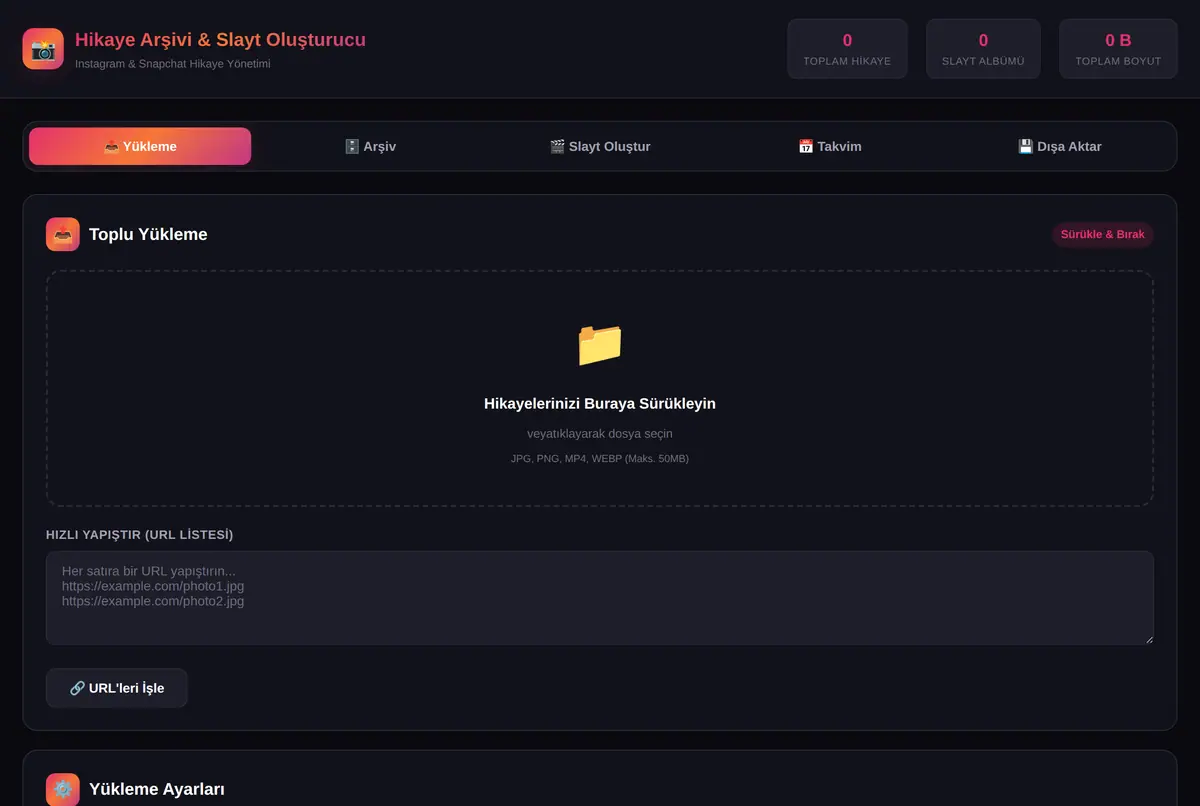Viewport: 1200px width, 806px height.
Task: Focus the URL list paste textarea
Action: [x=600, y=598]
